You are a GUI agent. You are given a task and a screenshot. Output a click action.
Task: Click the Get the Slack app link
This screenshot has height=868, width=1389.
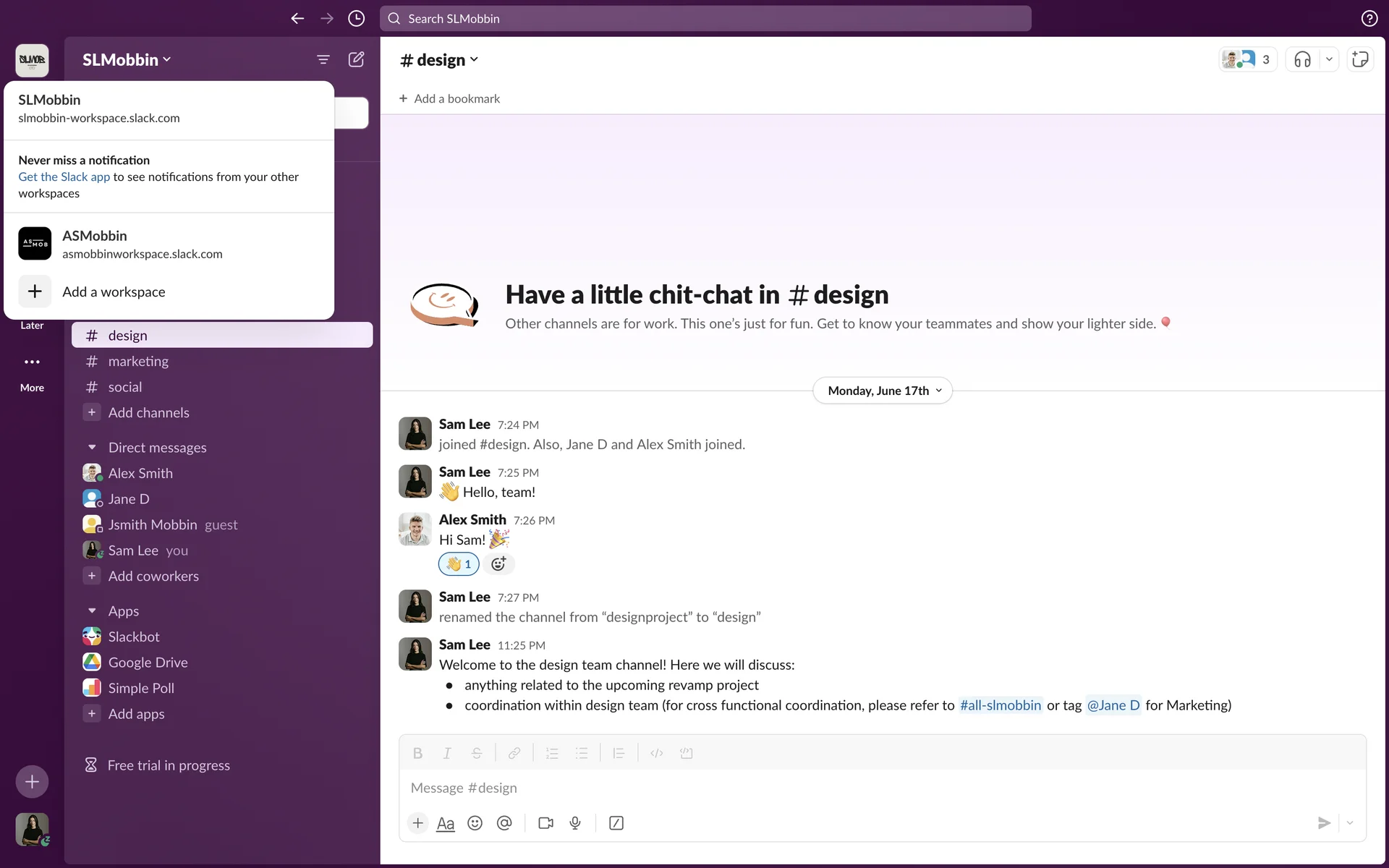coord(64,176)
